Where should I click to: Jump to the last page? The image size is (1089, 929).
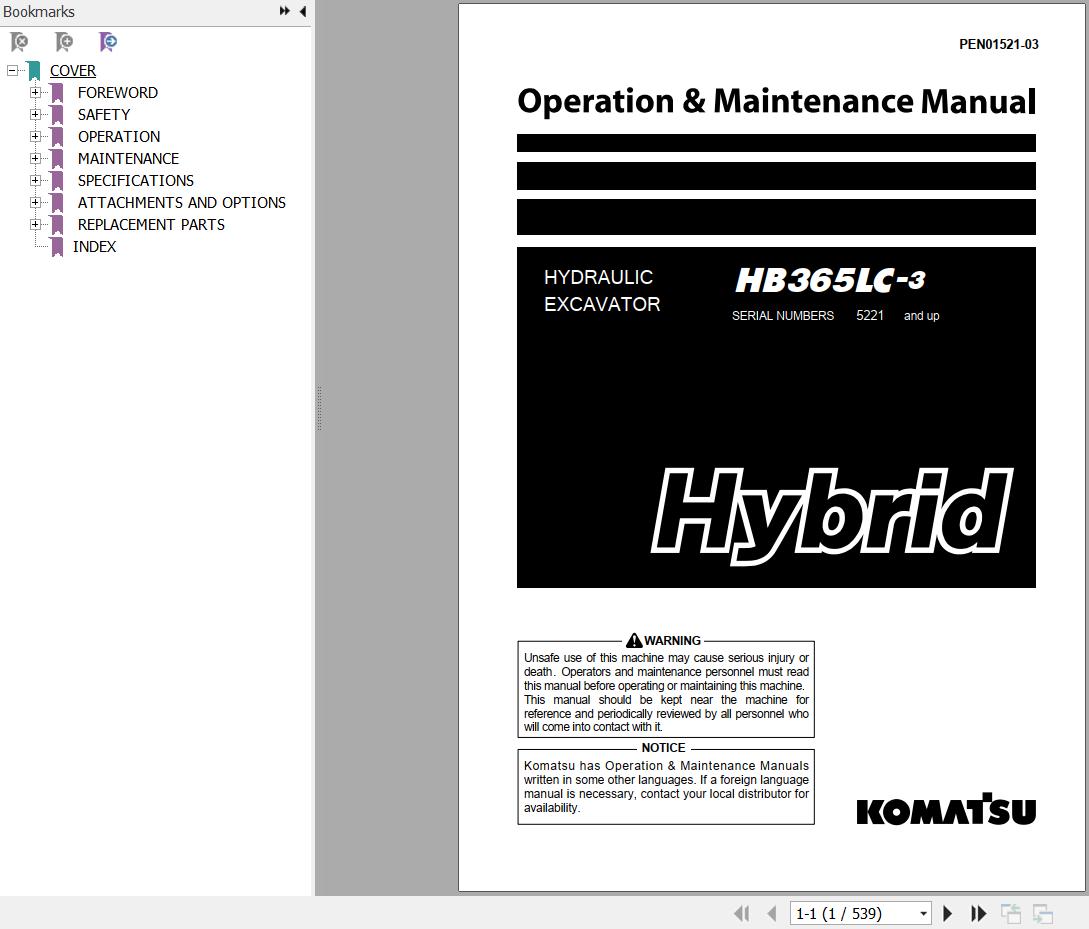tap(978, 914)
